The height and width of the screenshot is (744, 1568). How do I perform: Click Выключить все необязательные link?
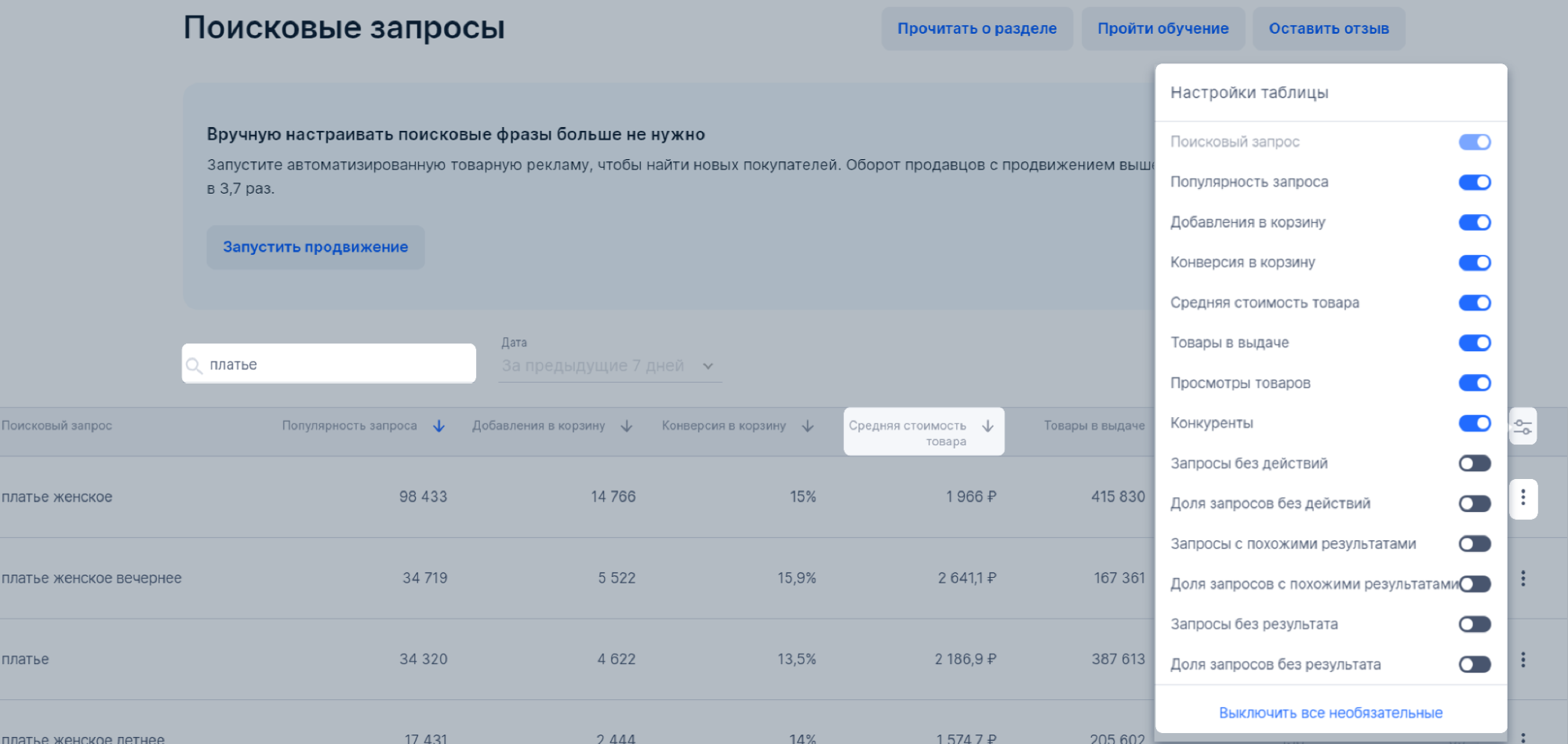click(1330, 713)
